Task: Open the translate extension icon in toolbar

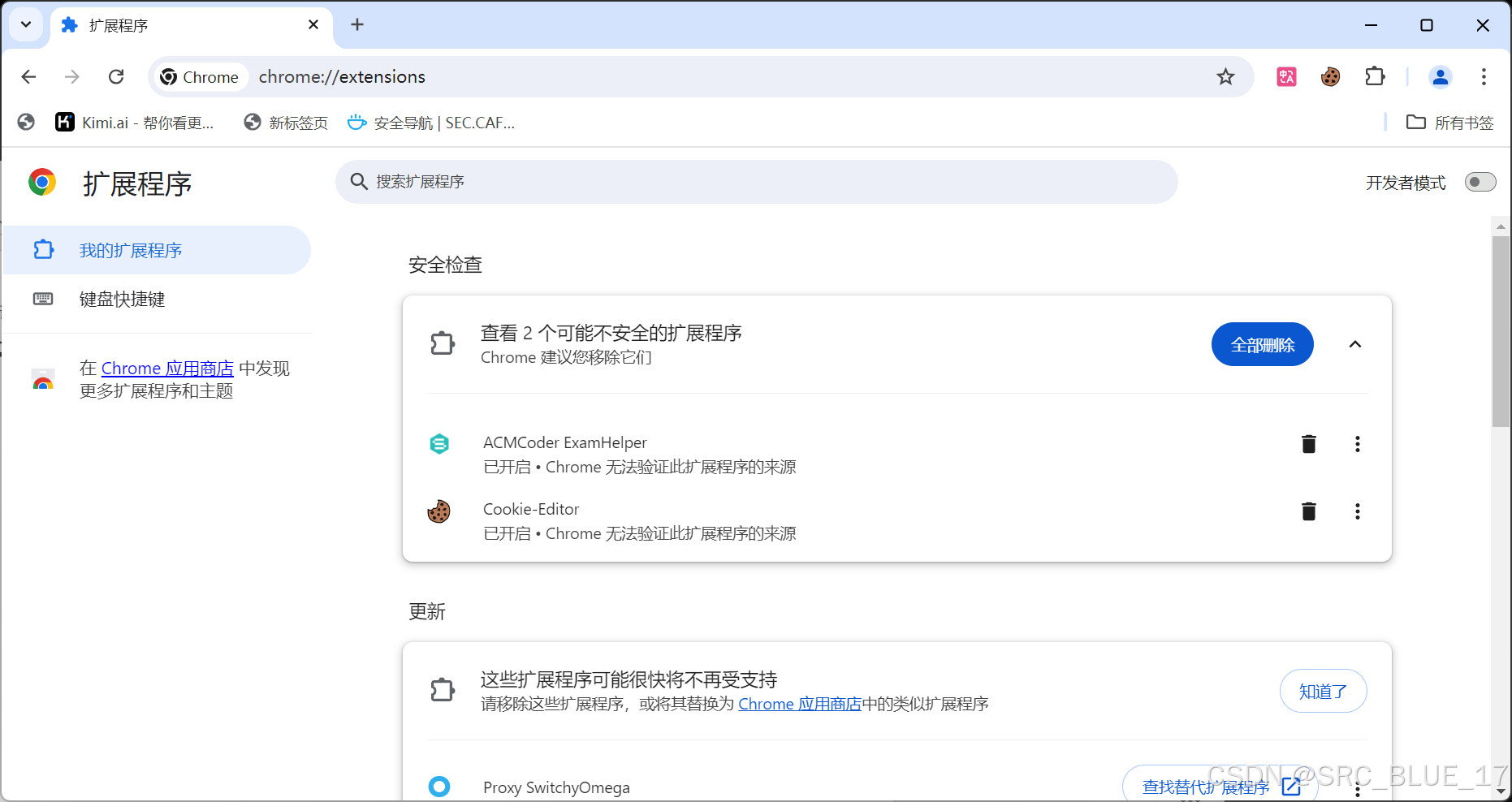Action: pos(1286,76)
